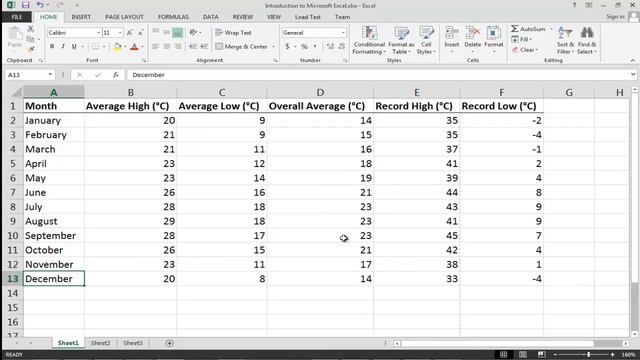Viewport: 640px width, 360px height.
Task: Apply Percent Style format
Action: (x=304, y=47)
